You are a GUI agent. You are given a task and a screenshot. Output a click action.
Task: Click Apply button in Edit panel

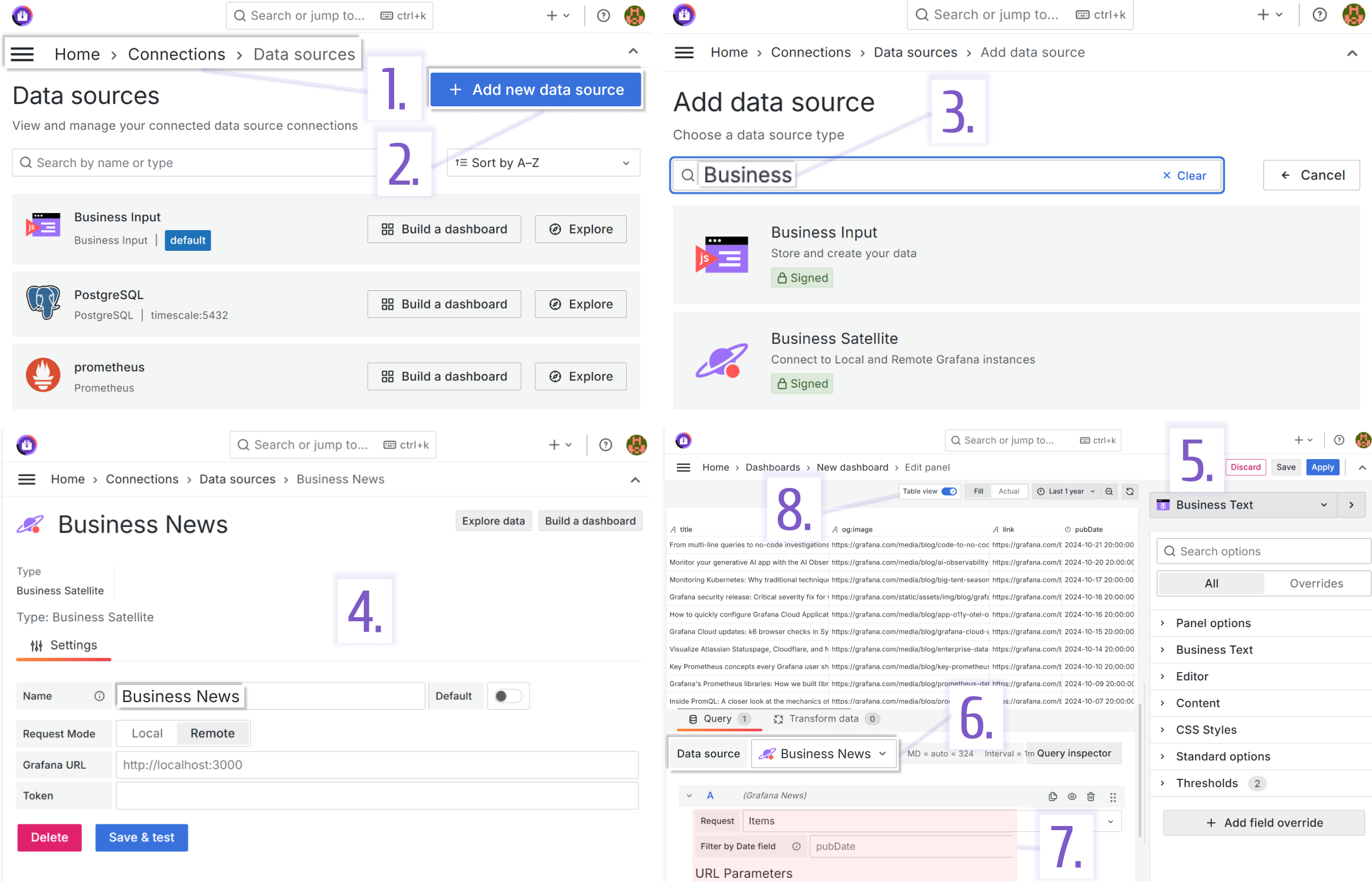click(x=1322, y=467)
